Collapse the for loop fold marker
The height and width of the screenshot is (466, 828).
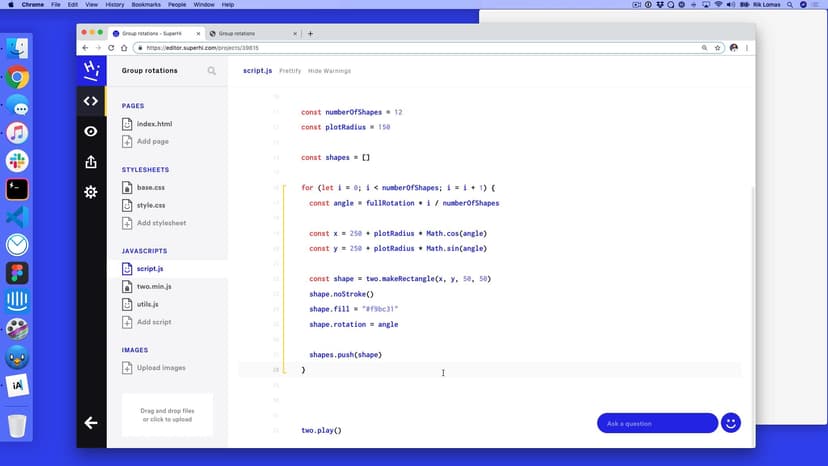[x=285, y=187]
